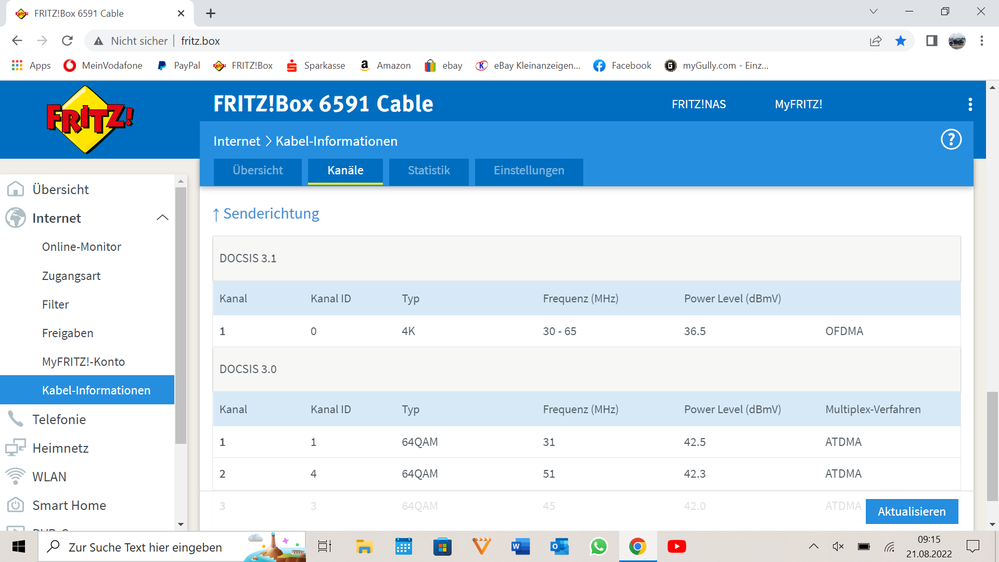Select the Kanäle tab
Image resolution: width=999 pixels, height=562 pixels.
coord(345,171)
